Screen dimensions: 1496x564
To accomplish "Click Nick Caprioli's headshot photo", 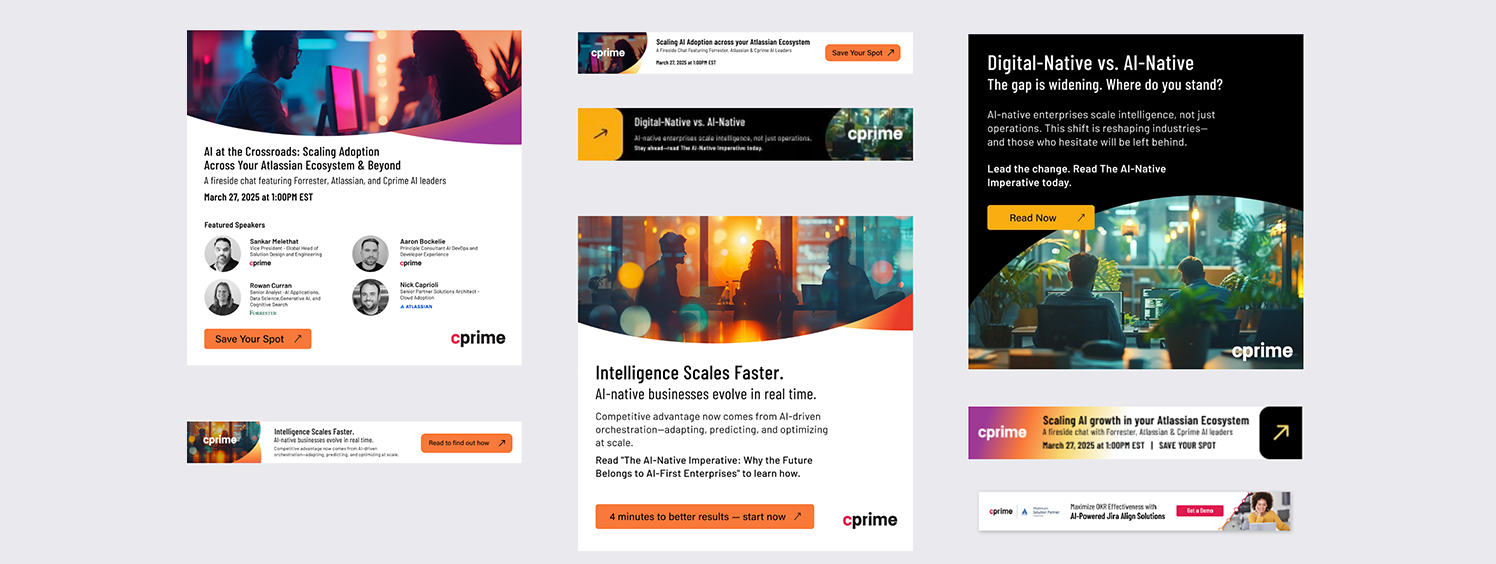I will tap(370, 298).
